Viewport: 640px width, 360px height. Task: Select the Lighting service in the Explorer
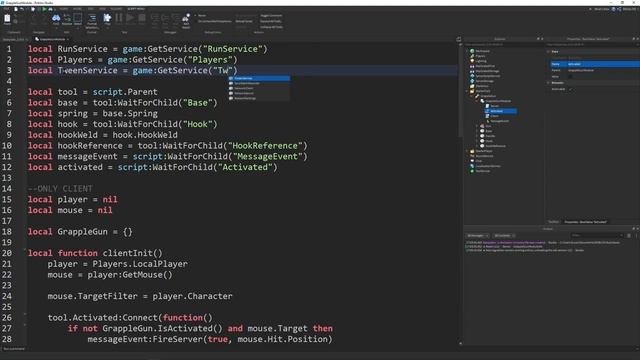tap(481, 61)
